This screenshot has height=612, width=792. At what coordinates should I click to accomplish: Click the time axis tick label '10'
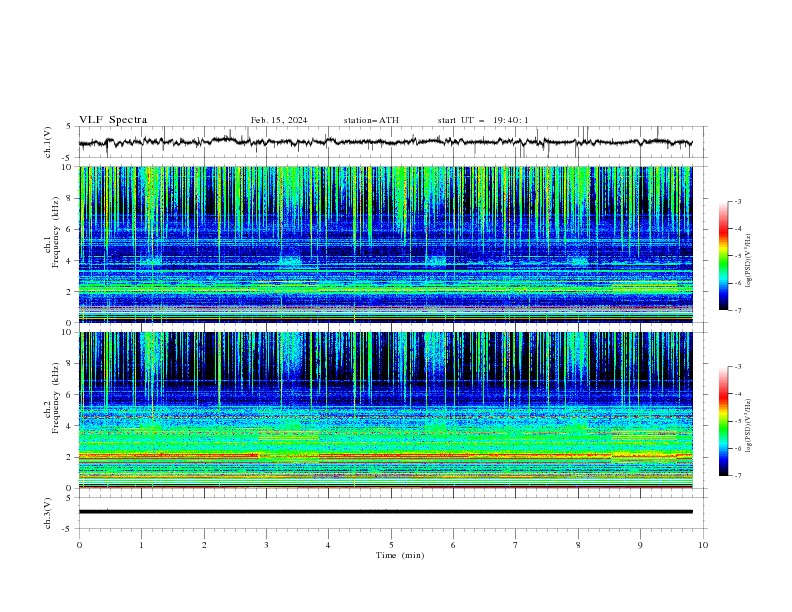[x=703, y=545]
